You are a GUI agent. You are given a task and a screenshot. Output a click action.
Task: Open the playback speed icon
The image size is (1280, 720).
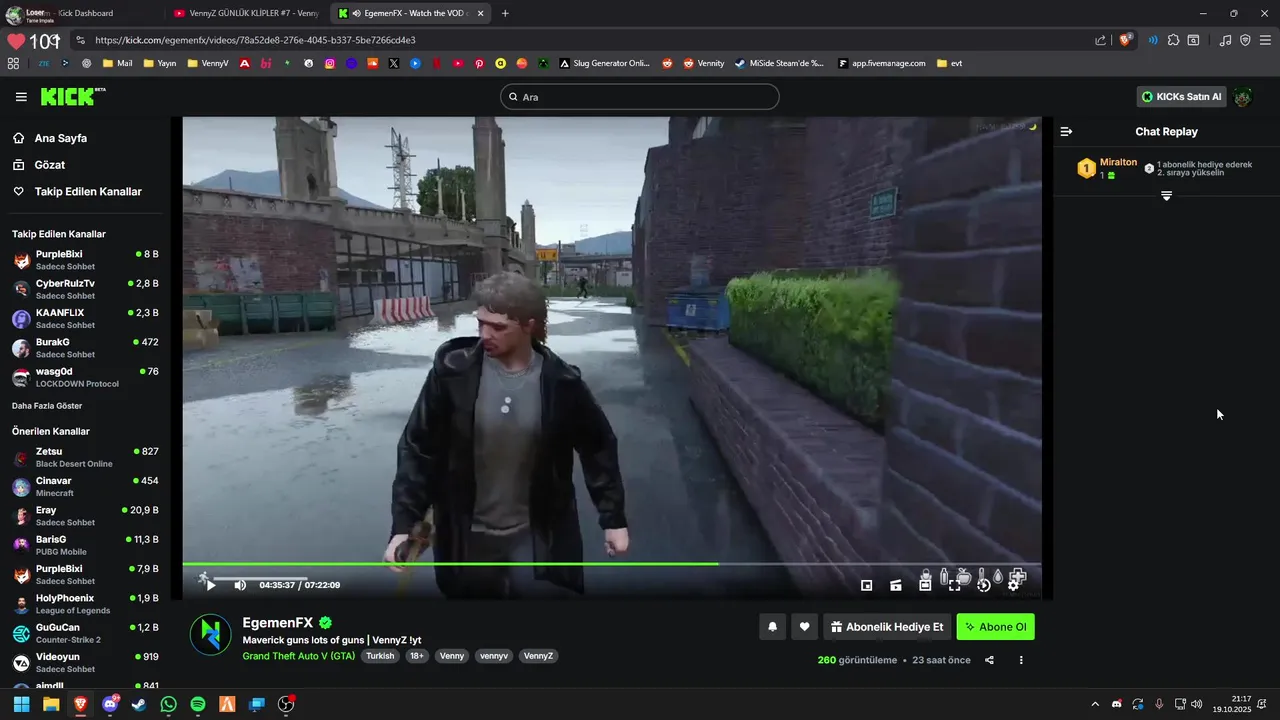984,585
